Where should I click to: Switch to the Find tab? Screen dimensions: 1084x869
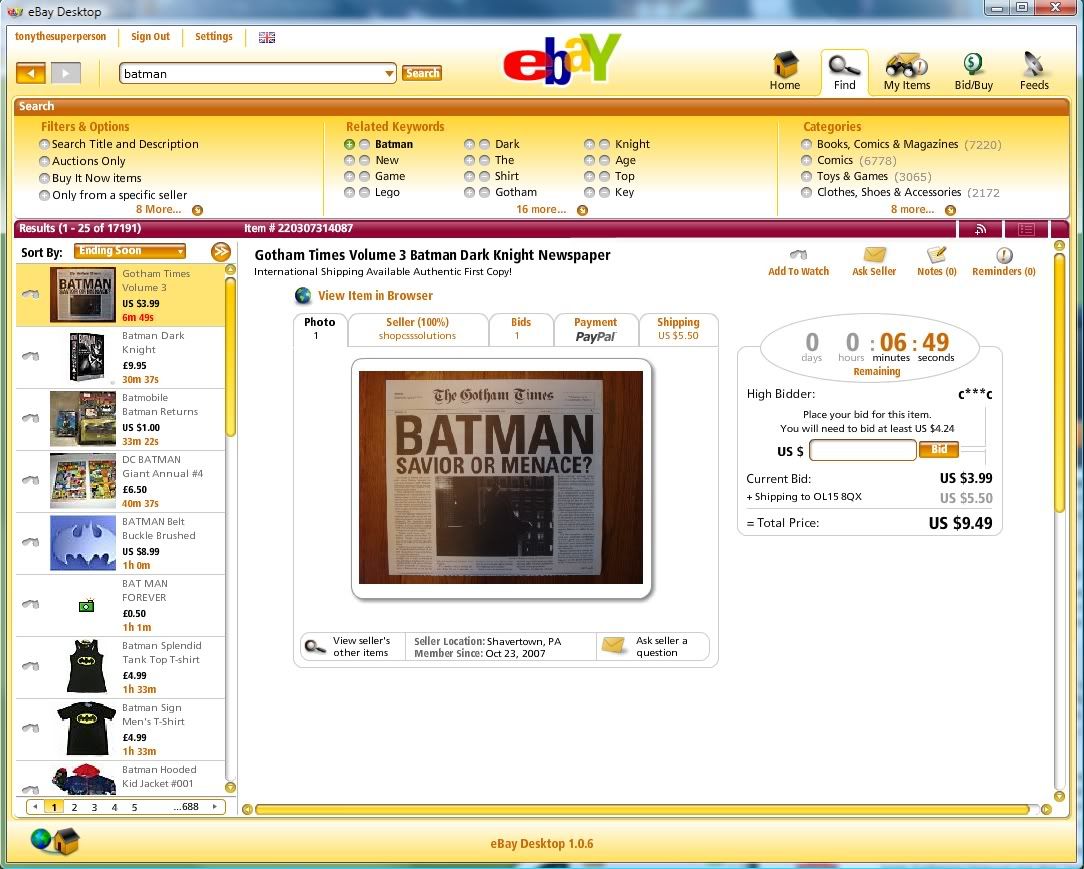(x=844, y=71)
